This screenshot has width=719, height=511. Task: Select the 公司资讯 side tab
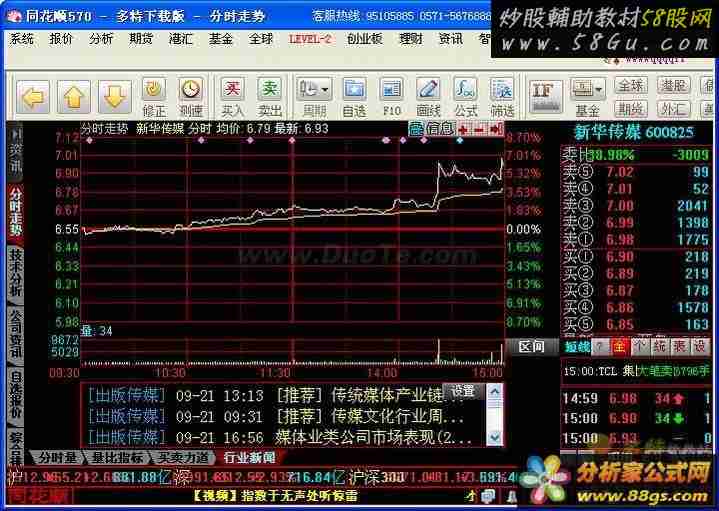(x=16, y=333)
